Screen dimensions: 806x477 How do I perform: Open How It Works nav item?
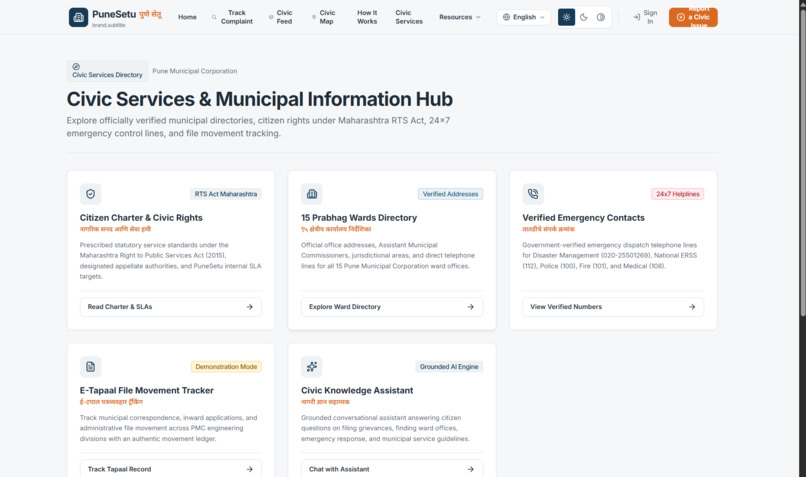click(367, 17)
